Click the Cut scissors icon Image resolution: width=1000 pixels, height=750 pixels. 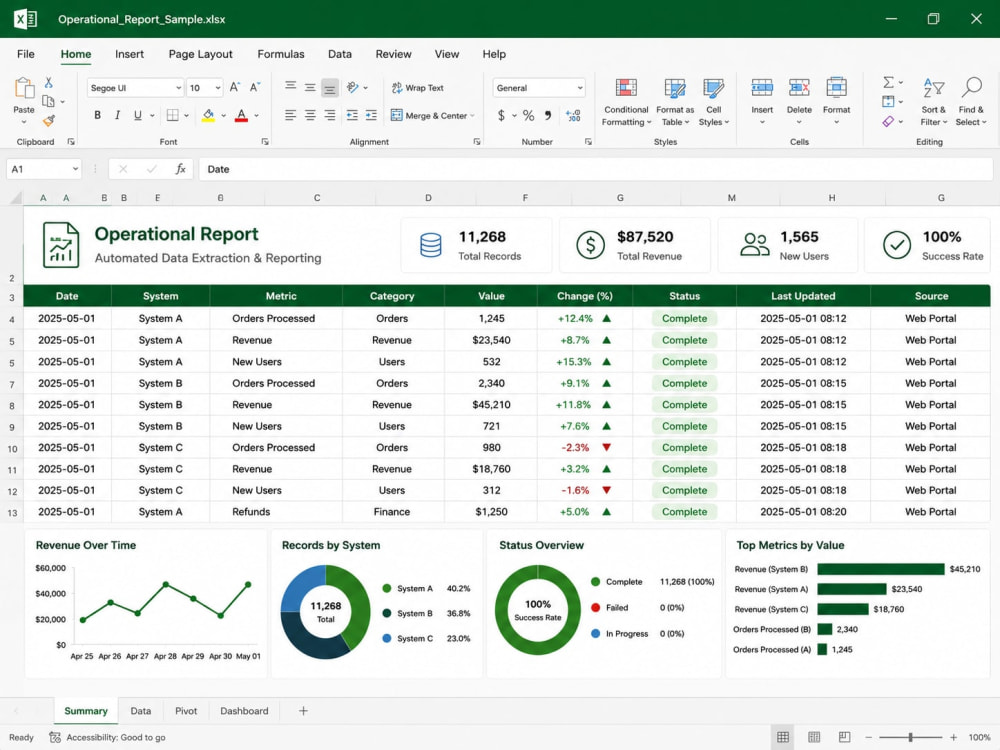click(48, 83)
